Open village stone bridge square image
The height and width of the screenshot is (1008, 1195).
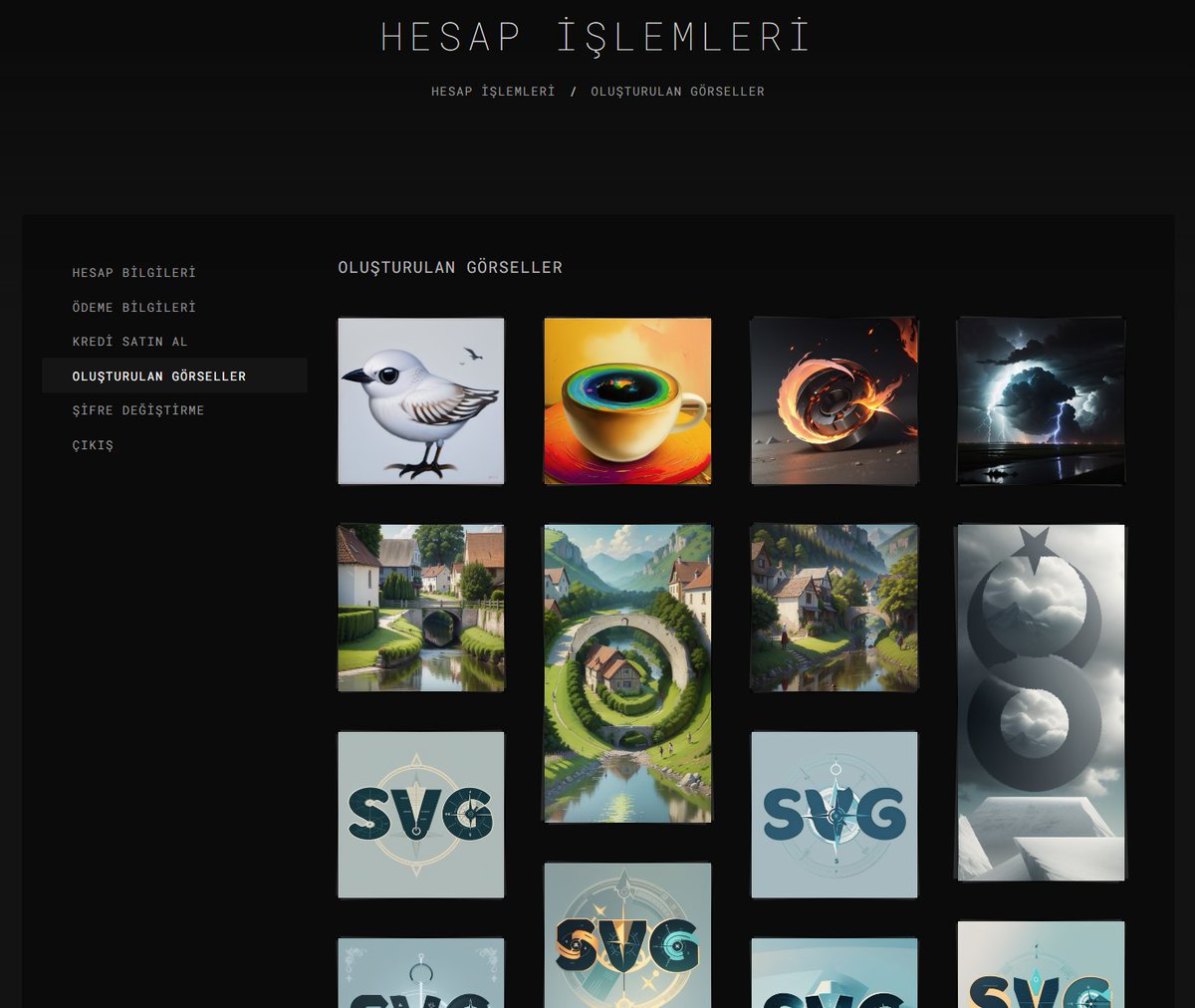click(421, 608)
